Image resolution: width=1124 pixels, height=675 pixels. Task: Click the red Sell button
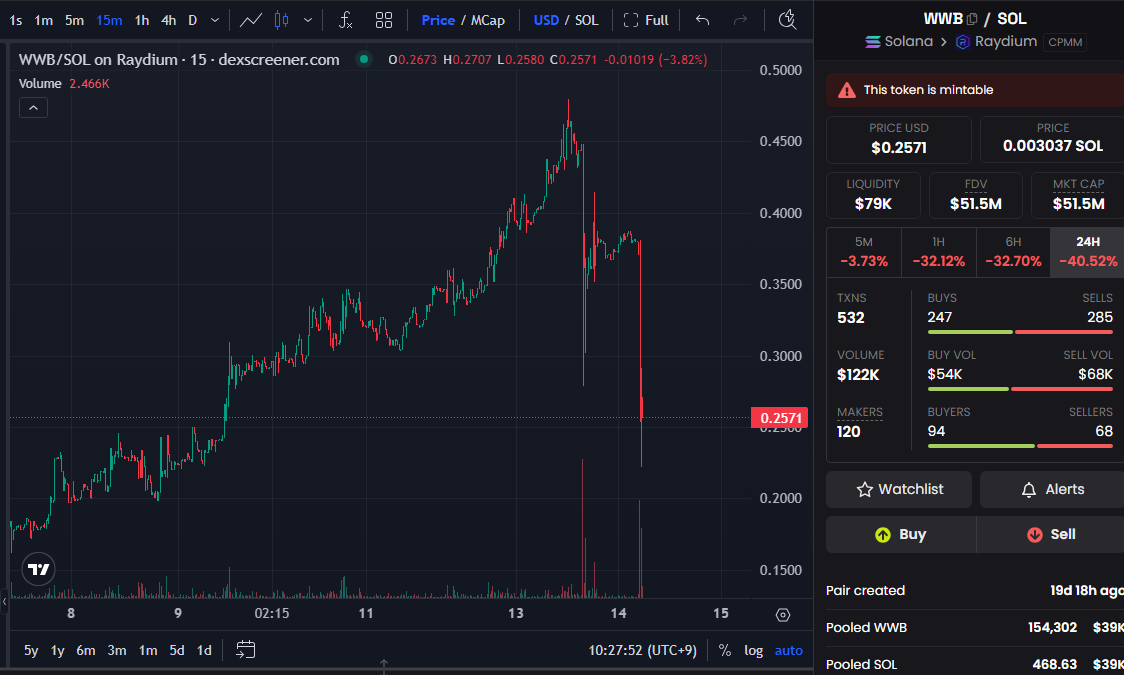pyautogui.click(x=1050, y=535)
